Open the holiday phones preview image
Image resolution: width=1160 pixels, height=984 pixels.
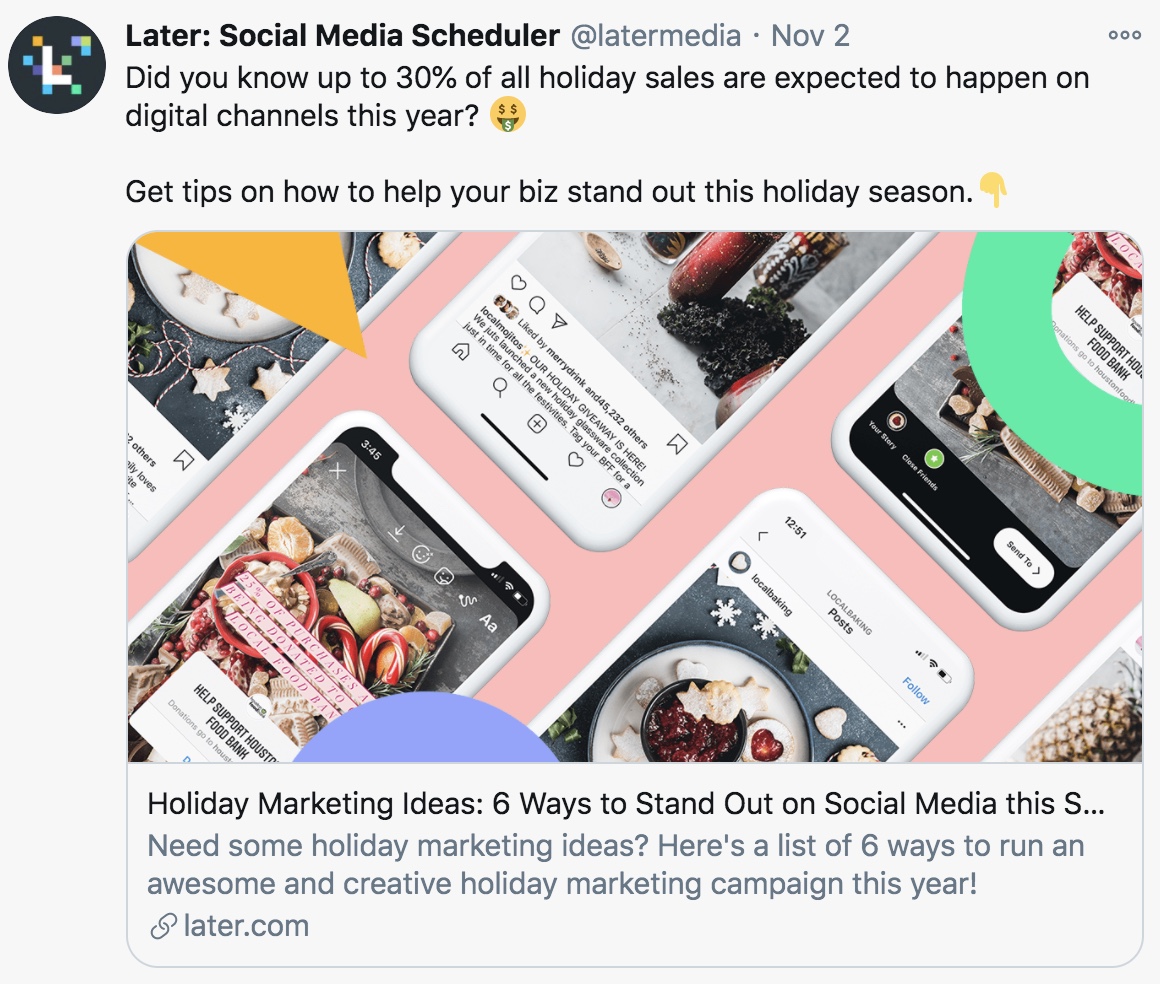pyautogui.click(x=635, y=496)
